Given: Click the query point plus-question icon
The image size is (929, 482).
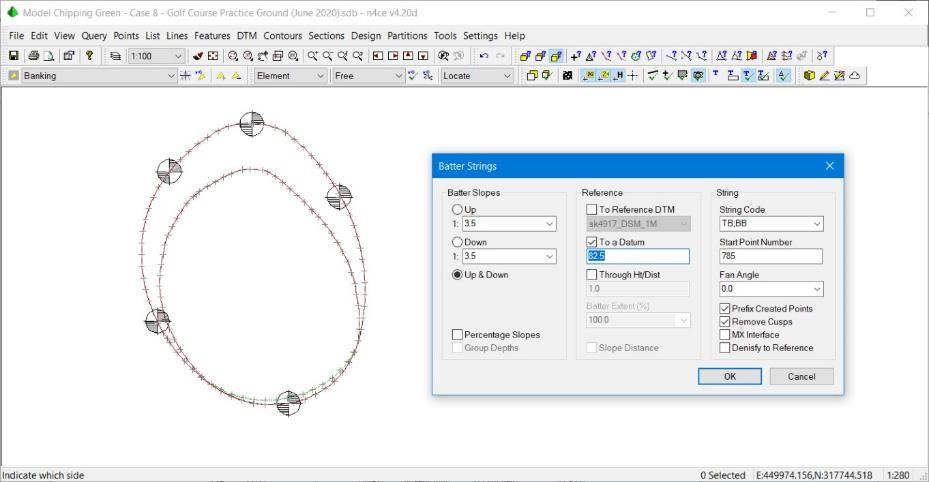Looking at the screenshot, I should (576, 56).
